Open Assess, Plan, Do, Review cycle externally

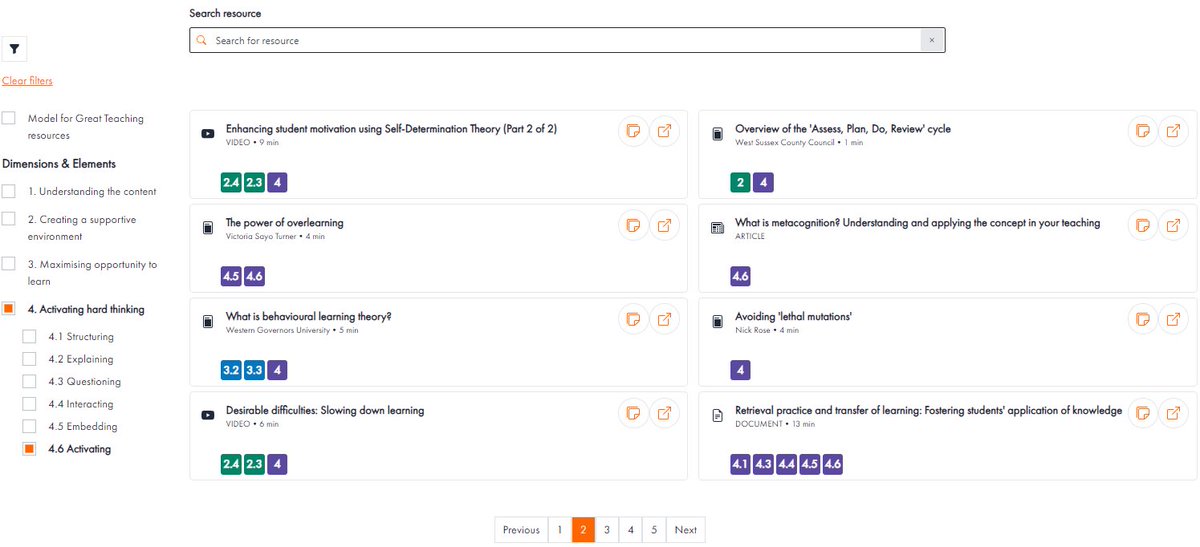point(1174,132)
